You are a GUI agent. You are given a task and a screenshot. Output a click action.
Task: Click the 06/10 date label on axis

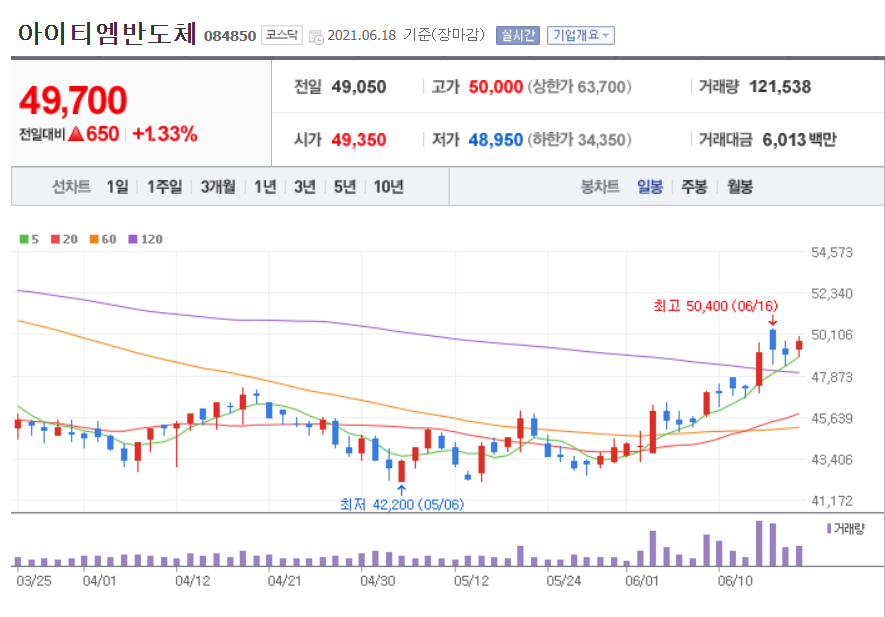pos(735,581)
